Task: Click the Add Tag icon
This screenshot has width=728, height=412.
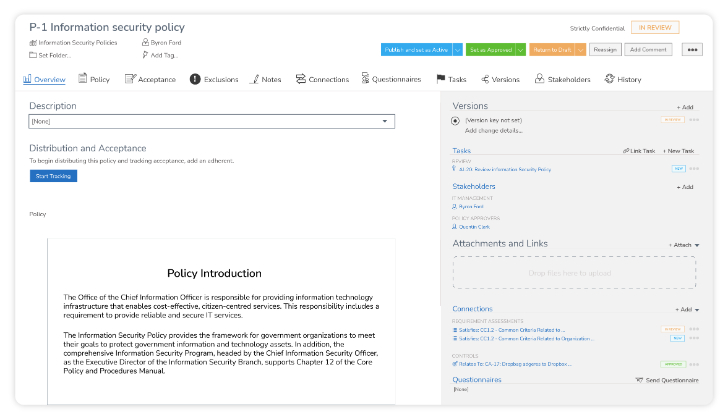Action: click(x=146, y=55)
